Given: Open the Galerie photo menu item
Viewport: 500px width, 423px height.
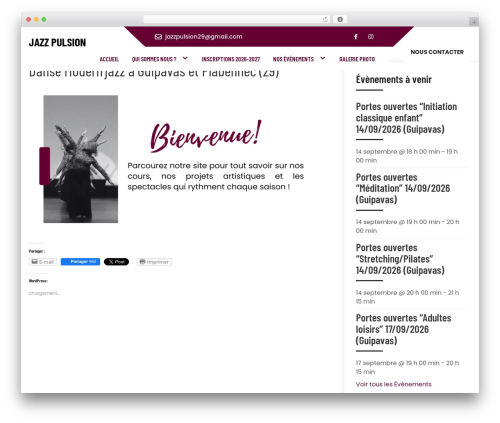Looking at the screenshot, I should click(x=357, y=59).
